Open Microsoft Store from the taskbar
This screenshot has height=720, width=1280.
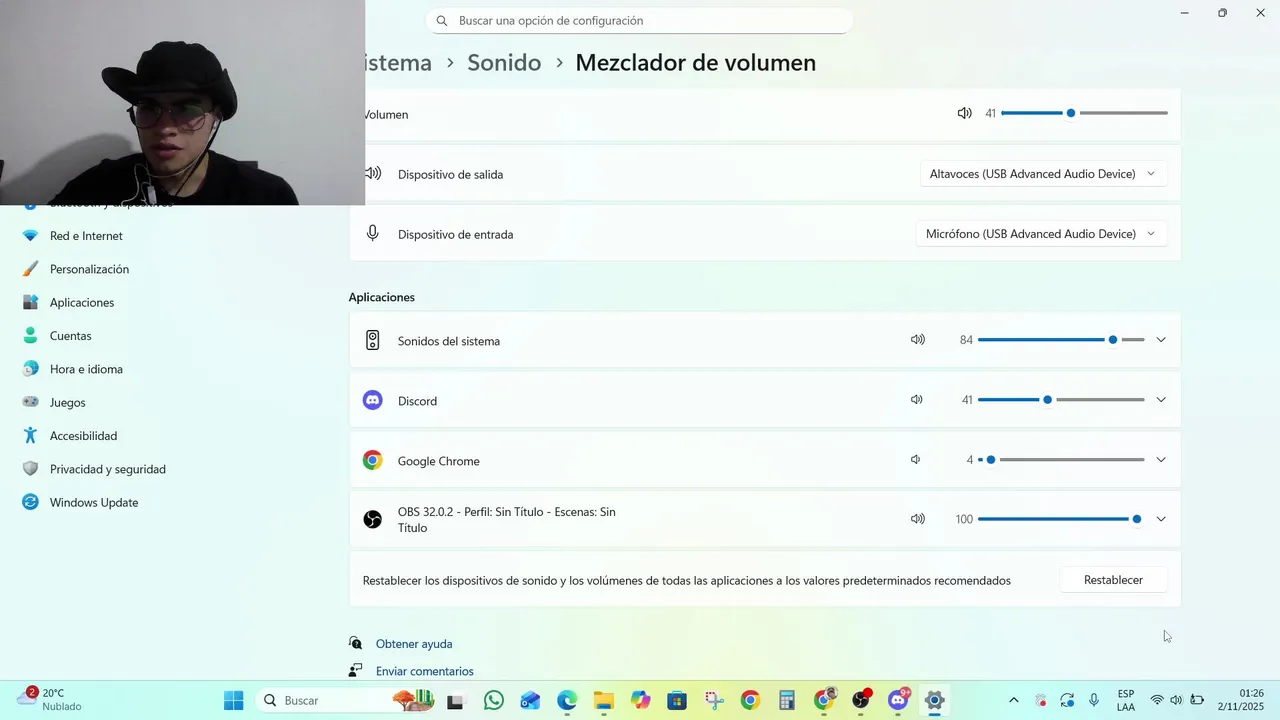click(x=677, y=700)
